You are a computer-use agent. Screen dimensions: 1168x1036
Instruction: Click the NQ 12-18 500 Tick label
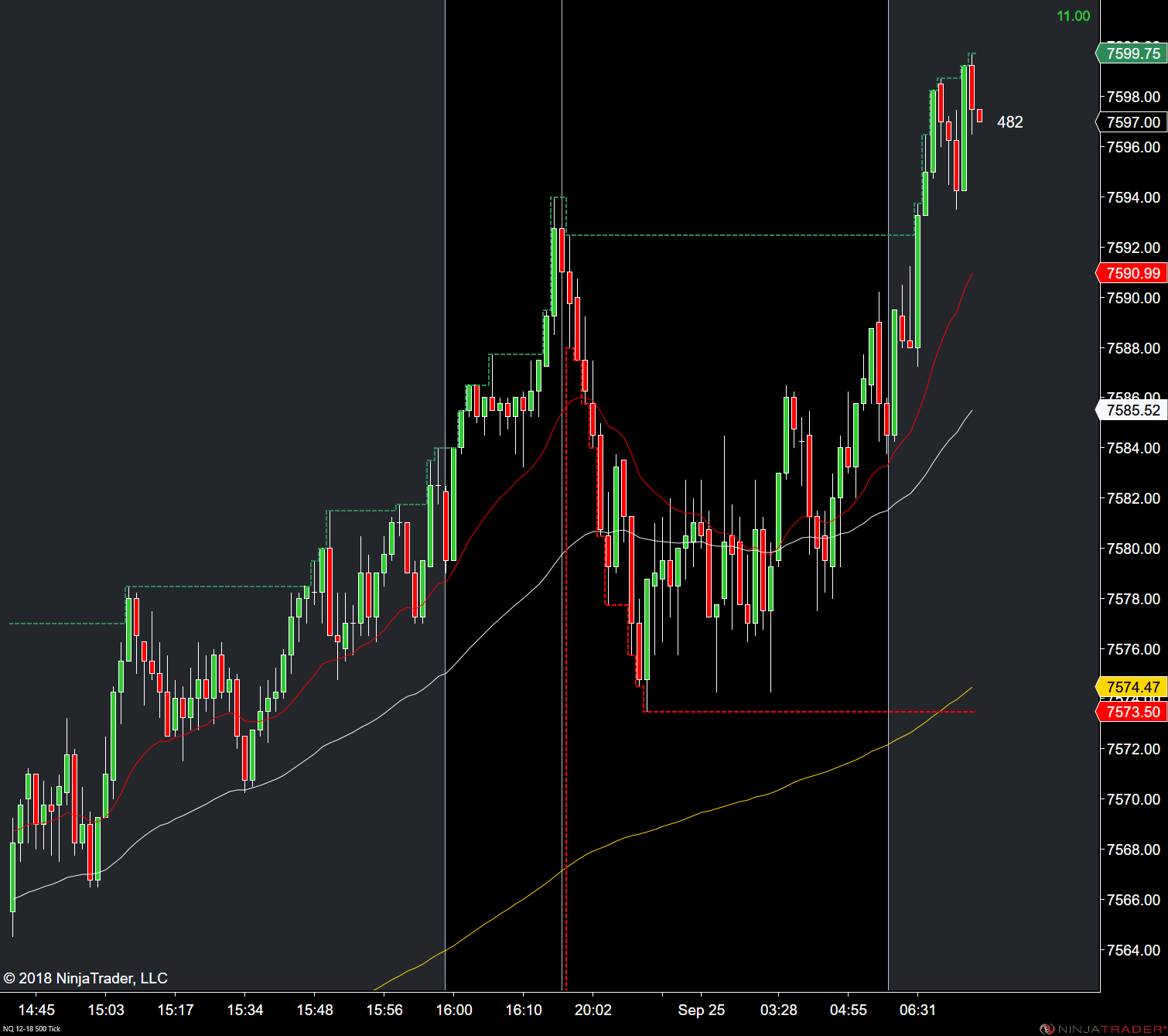pos(32,1028)
